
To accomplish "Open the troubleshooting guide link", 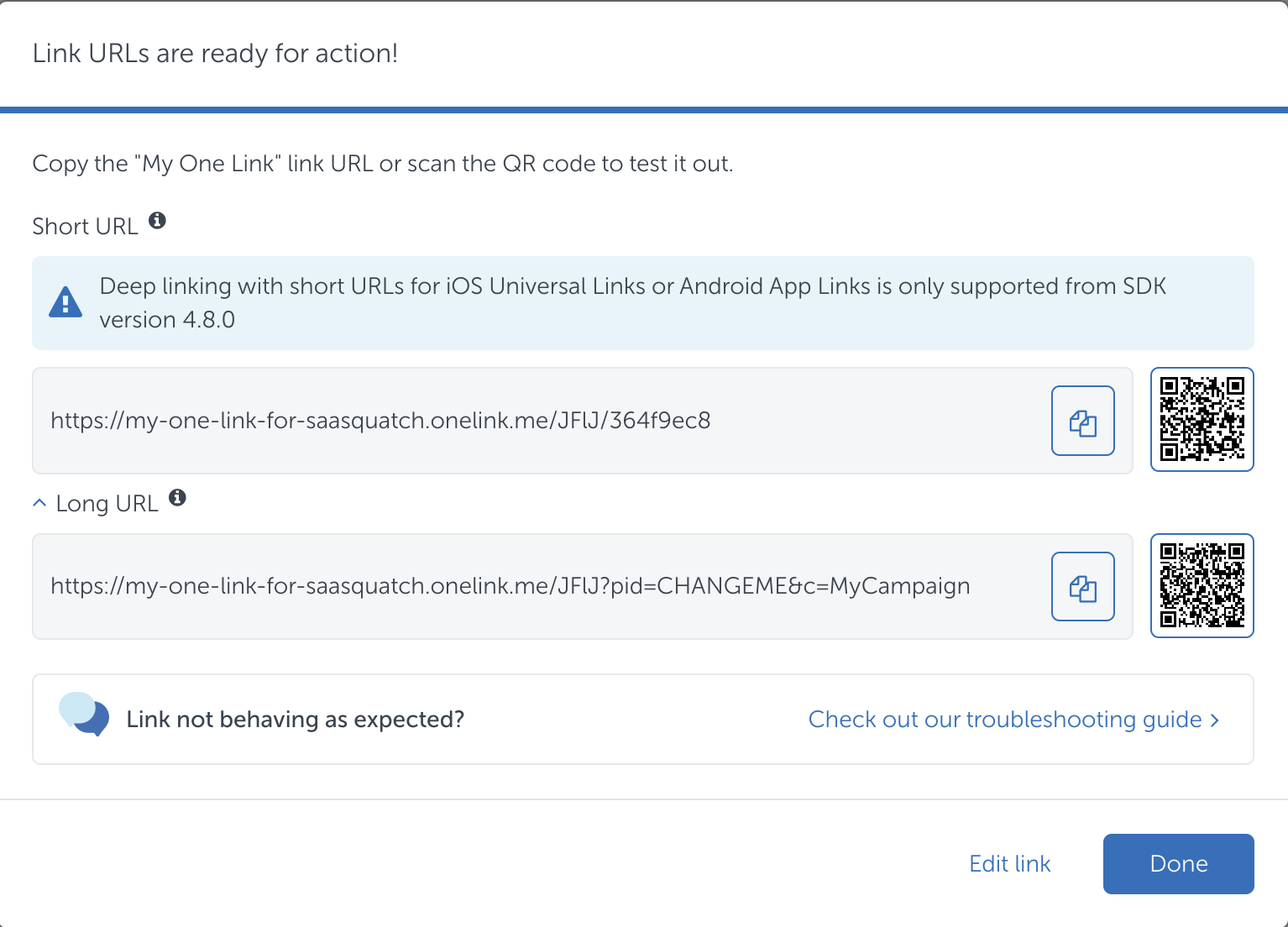I will click(1004, 720).
